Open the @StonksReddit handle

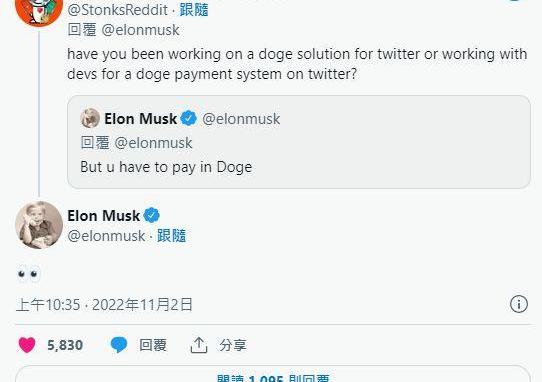coord(118,10)
